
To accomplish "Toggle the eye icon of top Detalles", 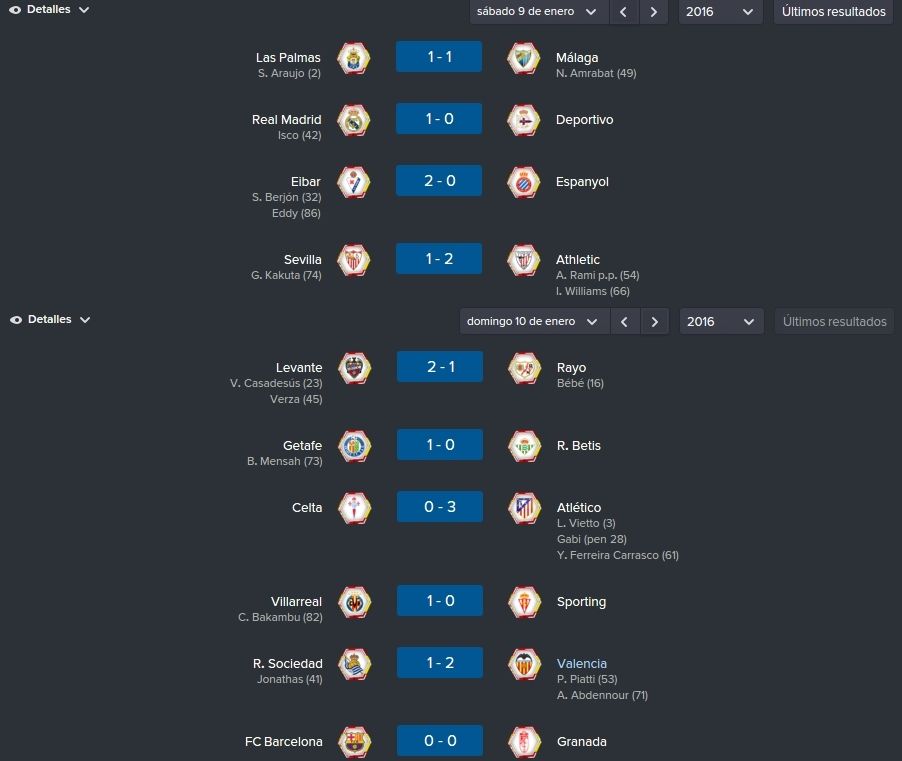I will 15,10.
